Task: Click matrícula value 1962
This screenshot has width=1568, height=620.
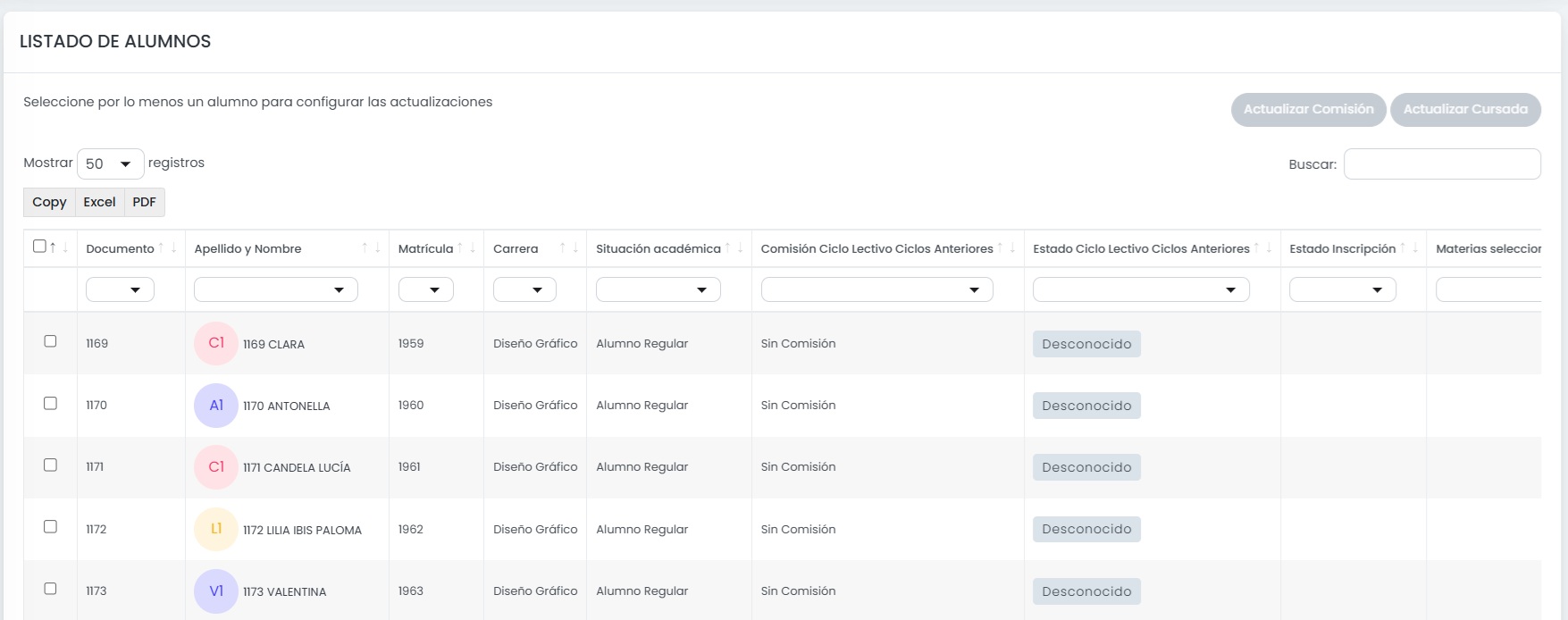Action: pyautogui.click(x=411, y=529)
